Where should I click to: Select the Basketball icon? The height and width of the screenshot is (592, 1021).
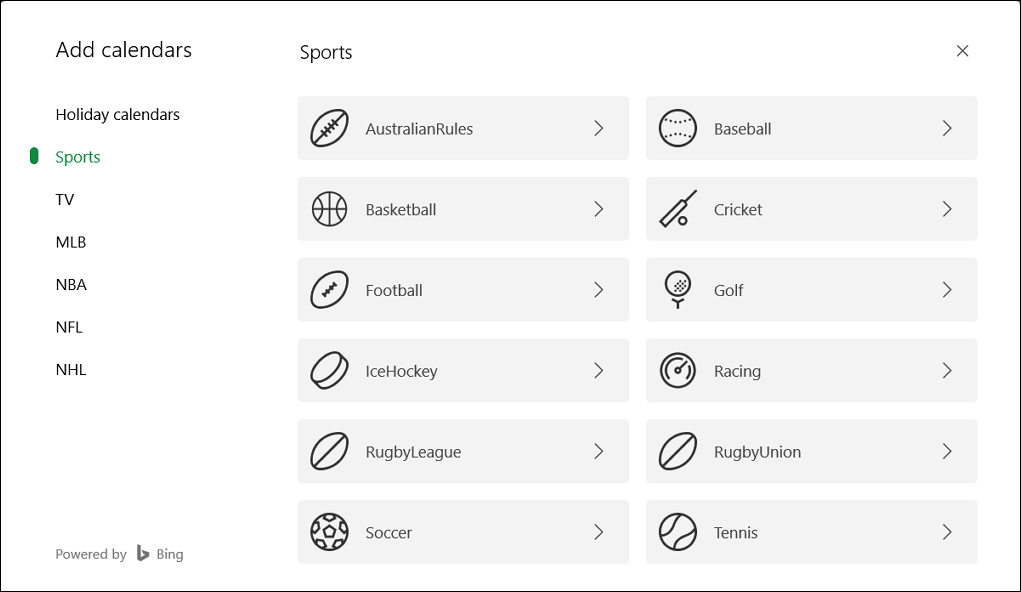tap(328, 209)
